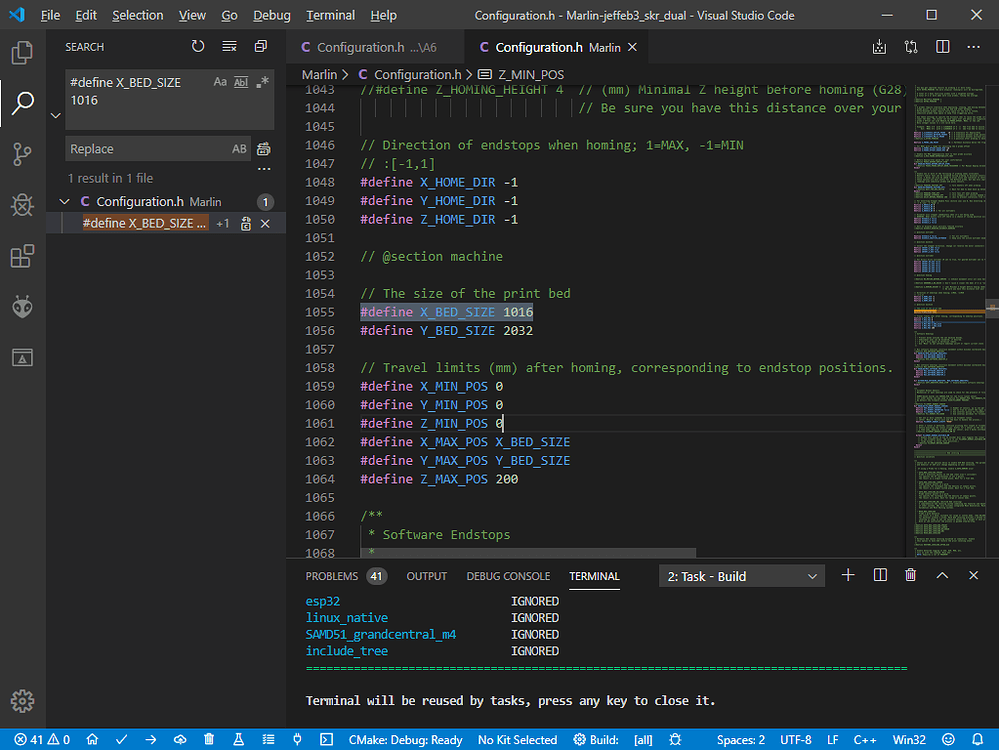Click the Replace input field
This screenshot has width=999, height=750.
(150, 148)
